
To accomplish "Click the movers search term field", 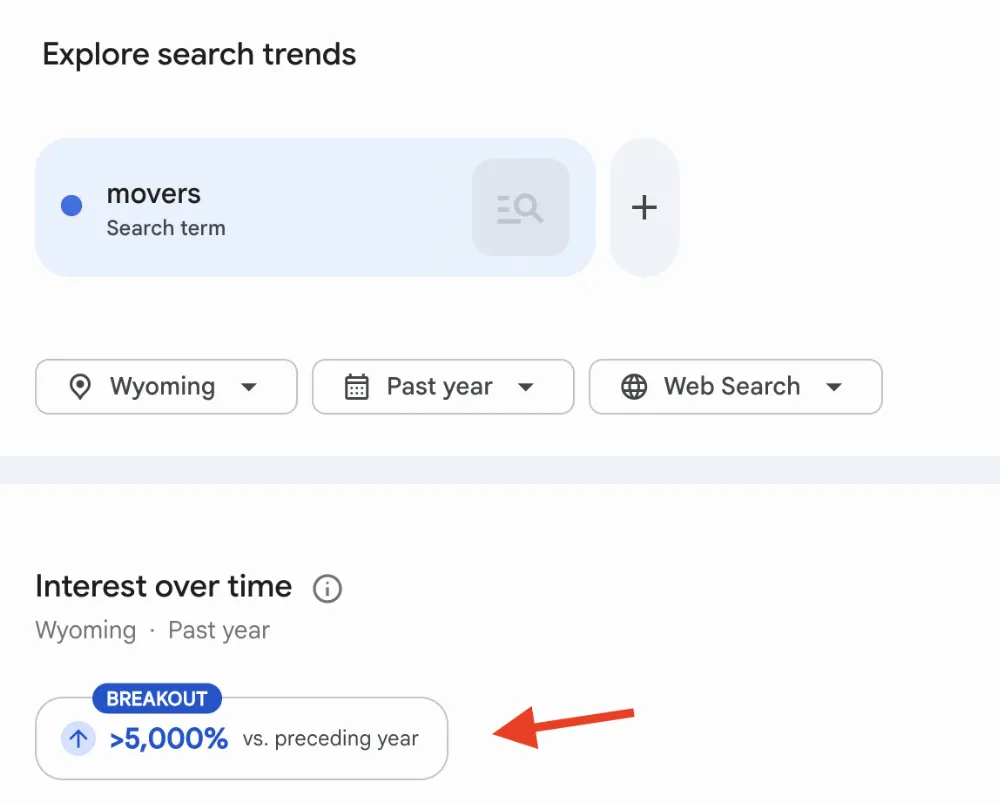I will pos(315,207).
